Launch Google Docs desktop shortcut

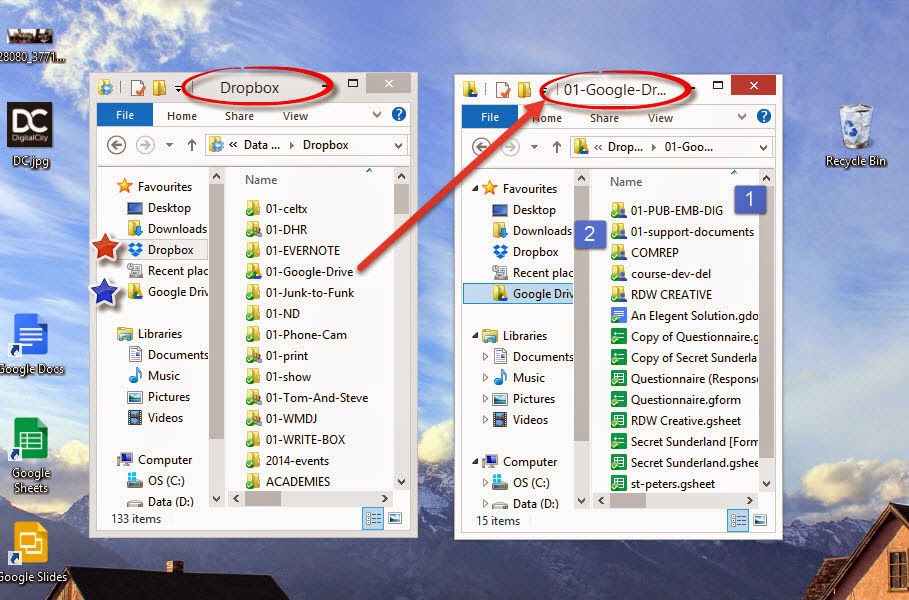pos(31,344)
